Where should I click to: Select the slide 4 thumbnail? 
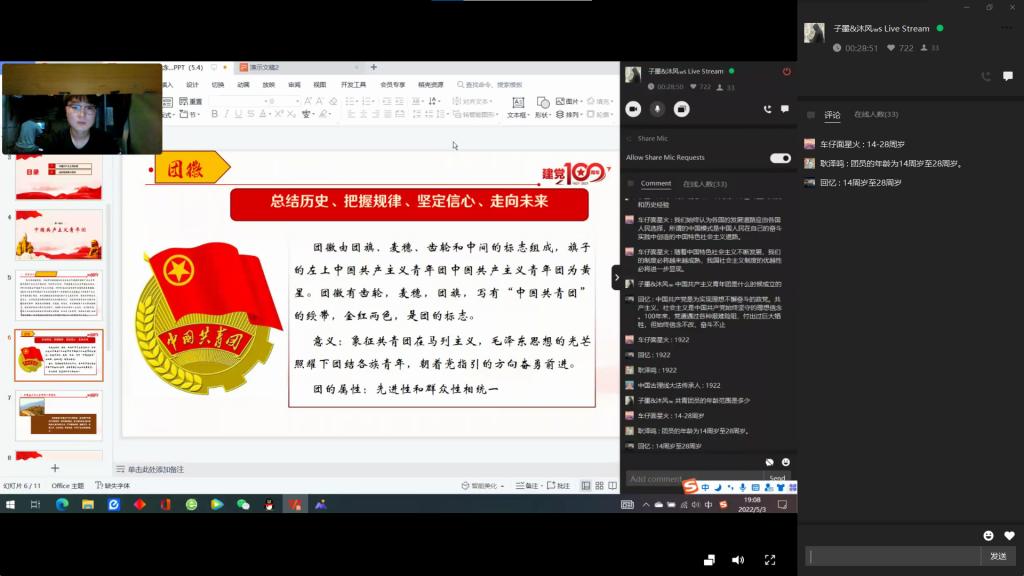[x=58, y=235]
